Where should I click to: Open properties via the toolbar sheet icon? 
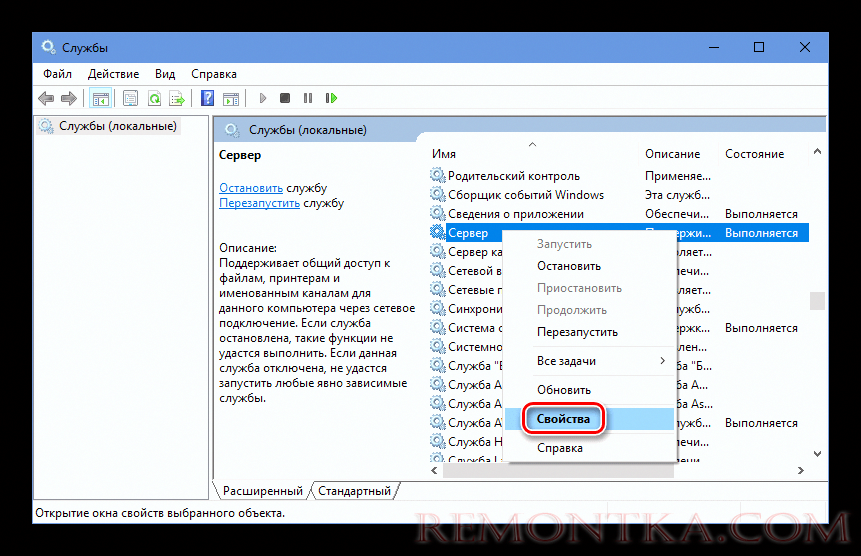pyautogui.click(x=130, y=99)
